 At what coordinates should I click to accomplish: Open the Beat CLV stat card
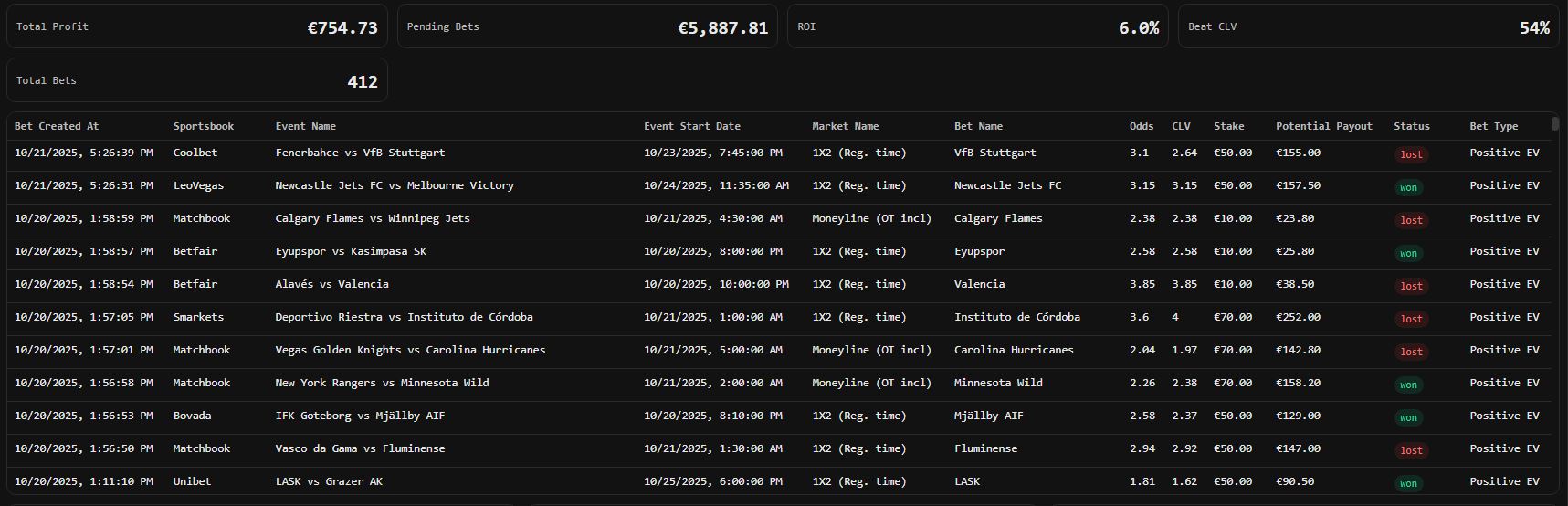tap(1368, 26)
